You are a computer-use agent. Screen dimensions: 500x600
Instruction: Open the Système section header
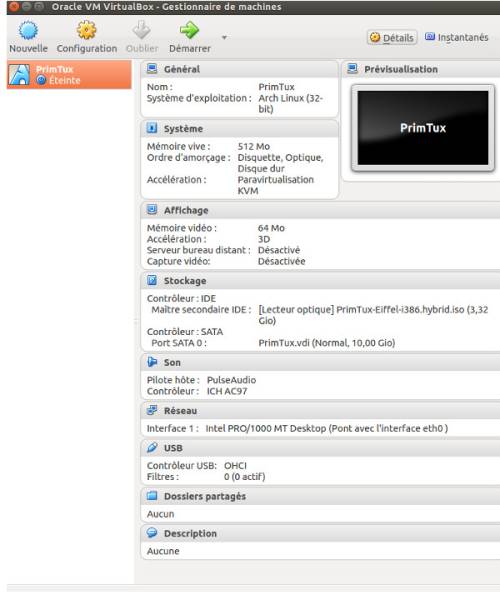point(239,129)
